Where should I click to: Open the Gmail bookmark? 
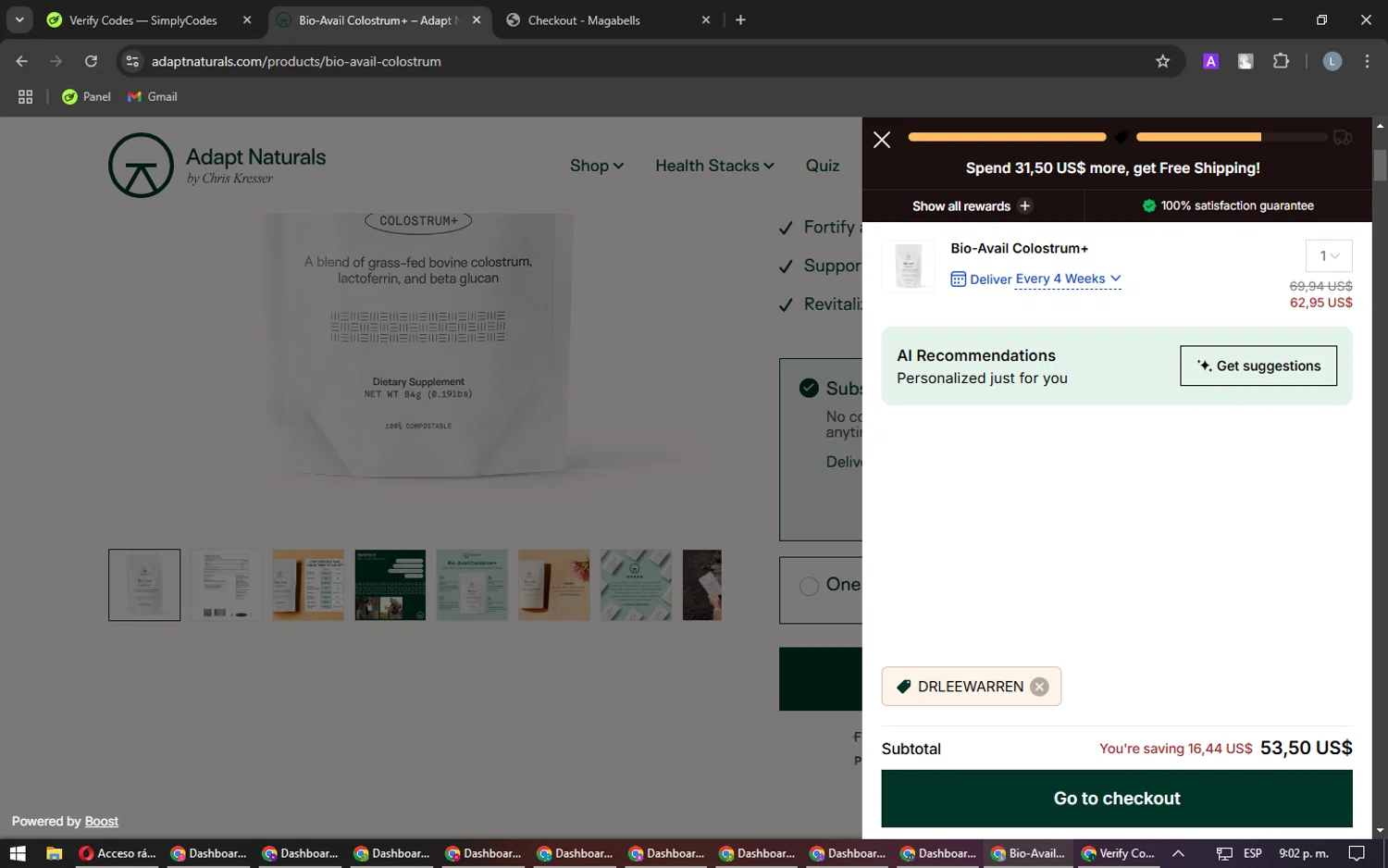[153, 96]
